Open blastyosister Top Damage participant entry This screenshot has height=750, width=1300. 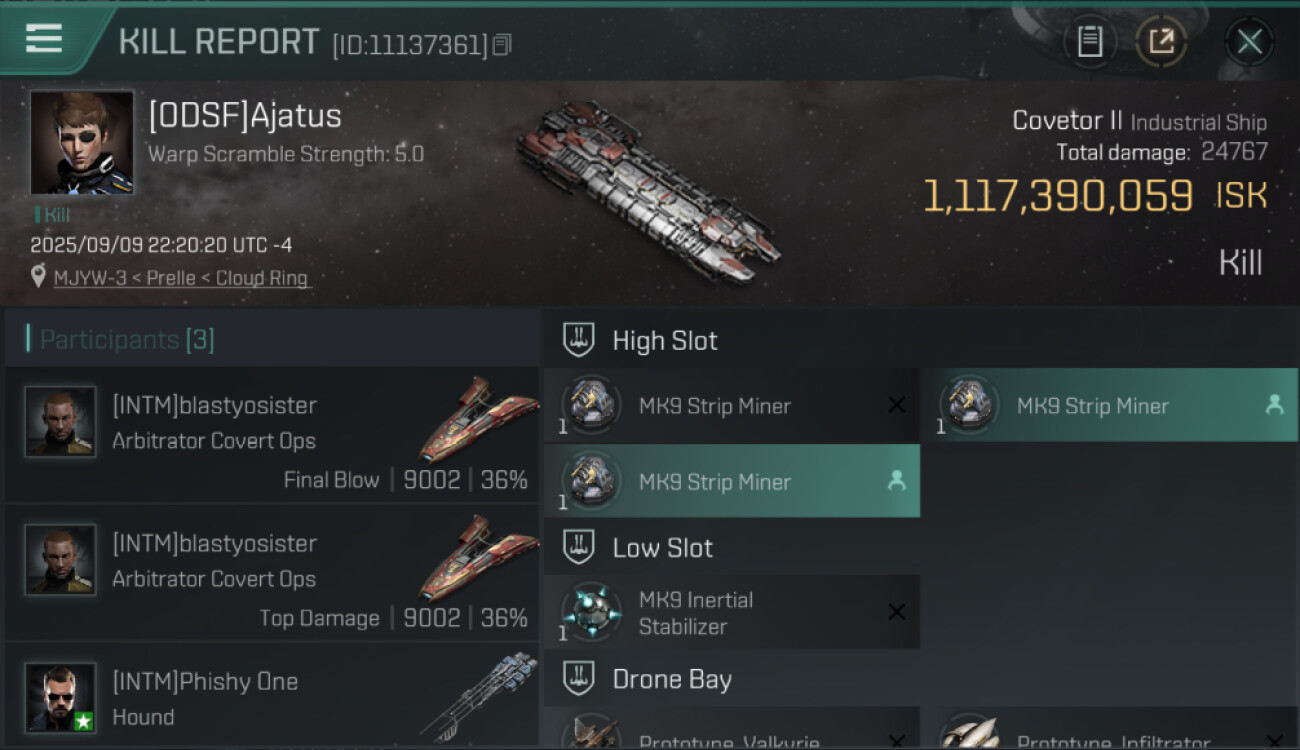coord(272,573)
